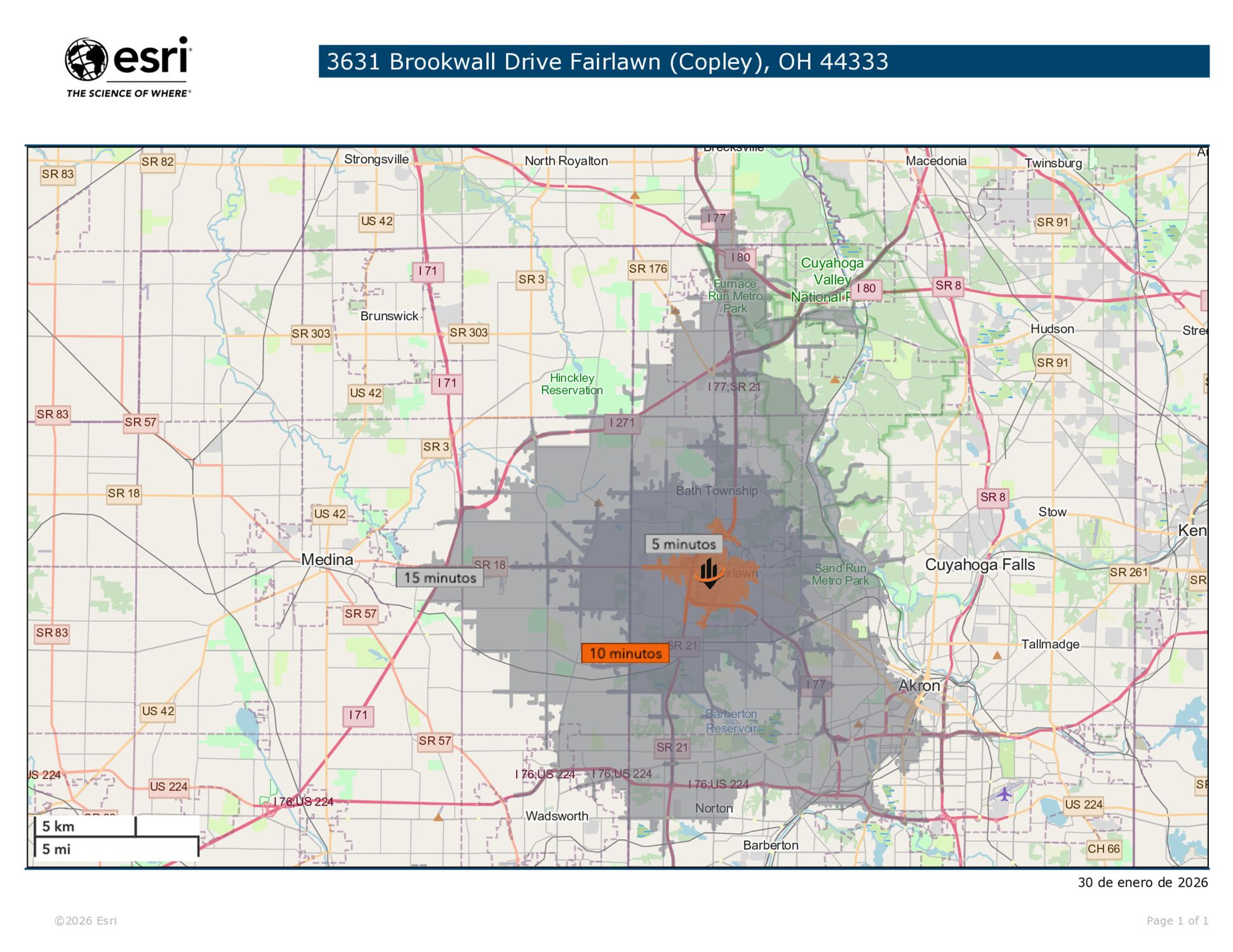Click the Hinckley Reservation park label

(x=571, y=385)
